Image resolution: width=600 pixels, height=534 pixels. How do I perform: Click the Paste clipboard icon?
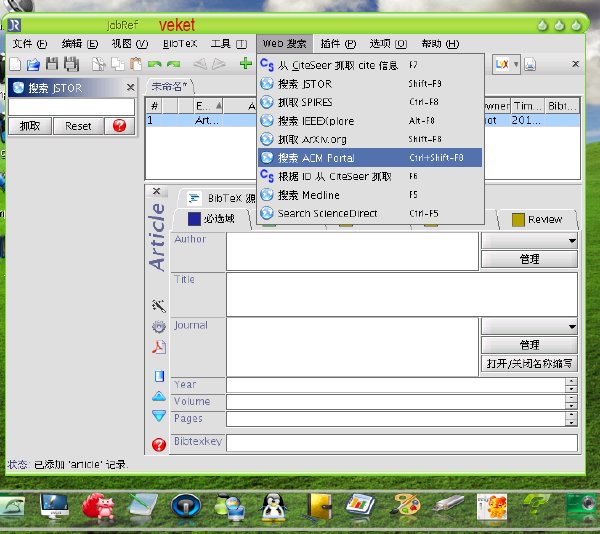click(x=136, y=64)
